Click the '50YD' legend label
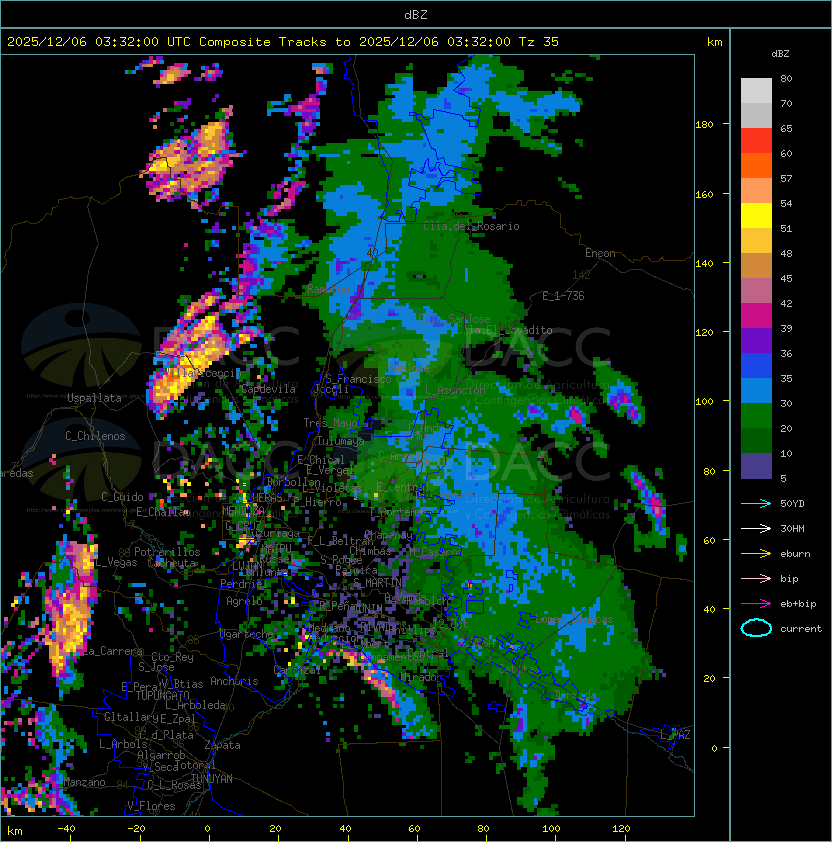Screen dimensions: 832x842 click(792, 504)
